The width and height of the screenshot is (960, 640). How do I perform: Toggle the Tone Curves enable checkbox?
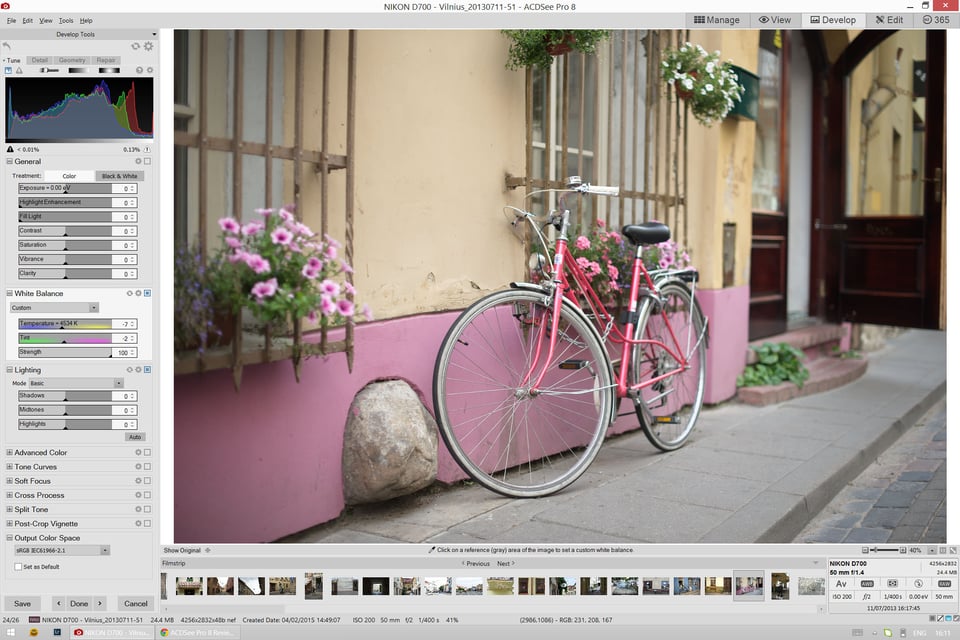coord(147,467)
